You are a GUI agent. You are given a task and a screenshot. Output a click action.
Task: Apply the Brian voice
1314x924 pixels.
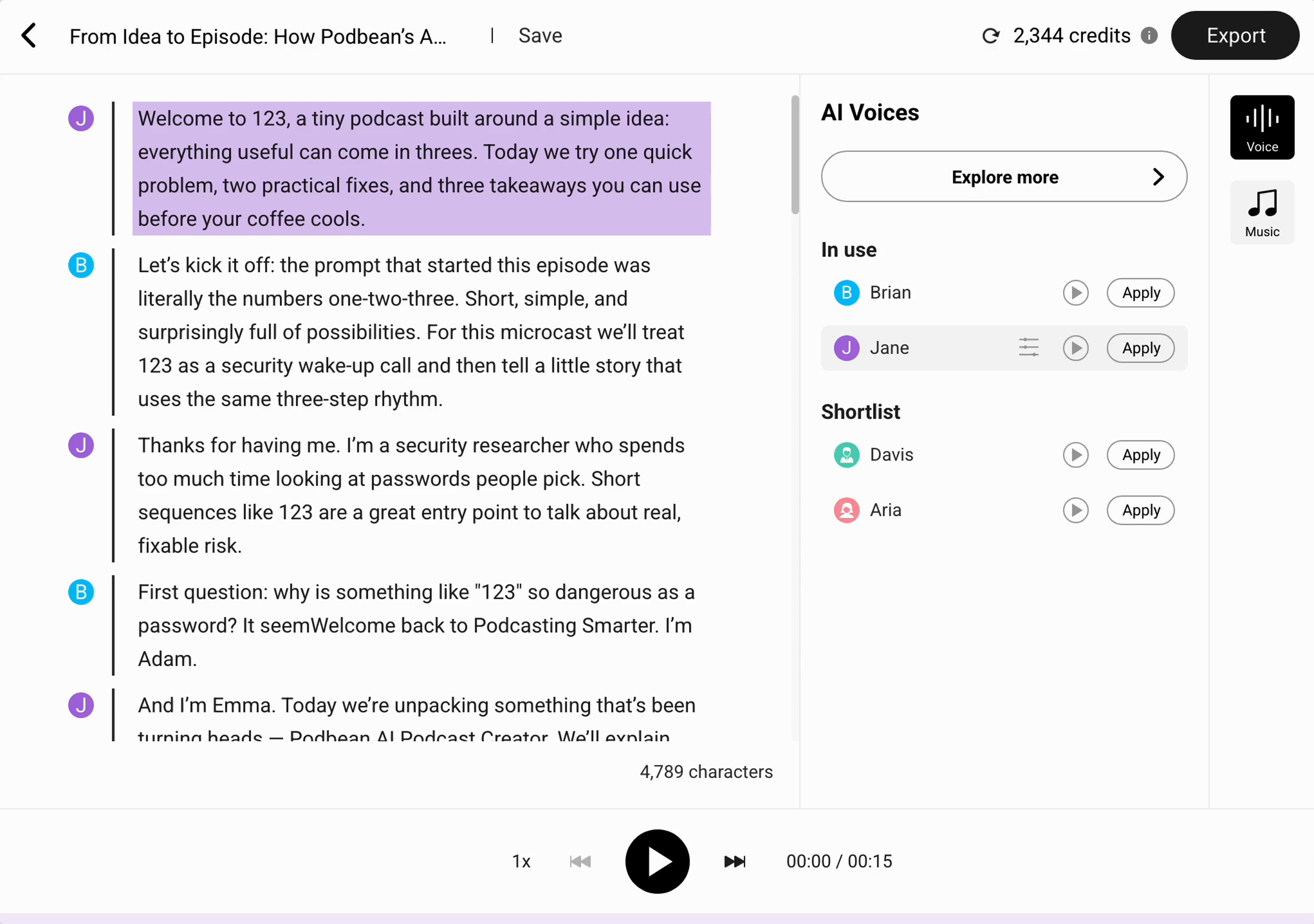tap(1140, 293)
